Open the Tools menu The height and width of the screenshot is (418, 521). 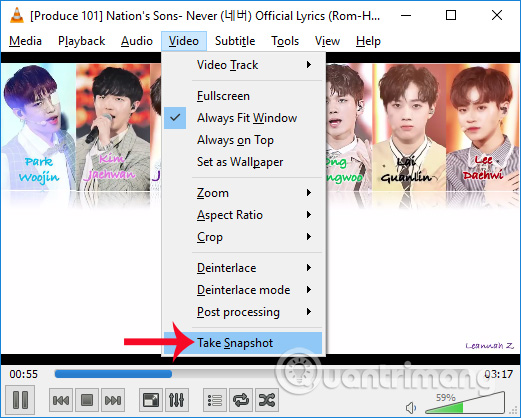pos(285,41)
